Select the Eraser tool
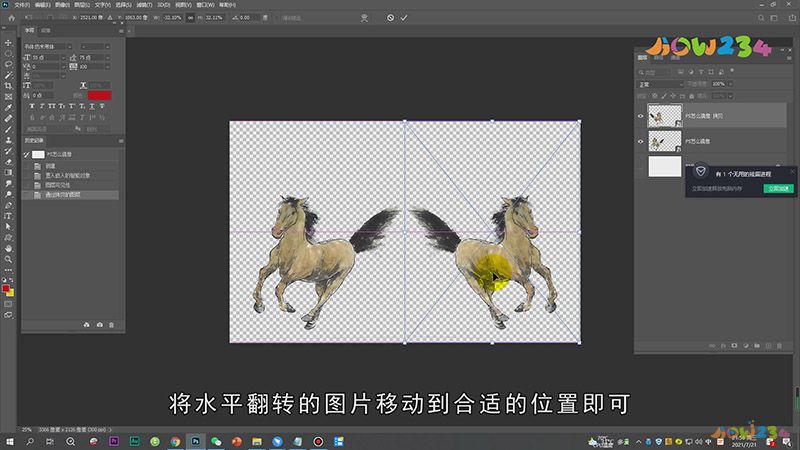 (x=8, y=162)
